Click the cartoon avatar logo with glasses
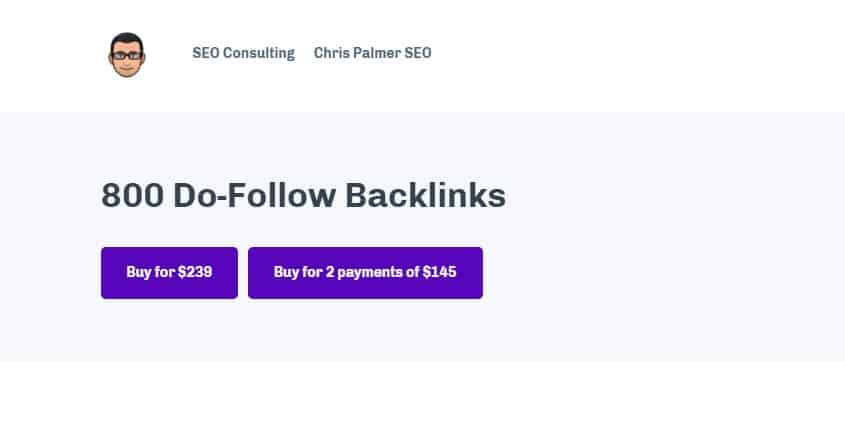845x424 pixels. point(127,54)
